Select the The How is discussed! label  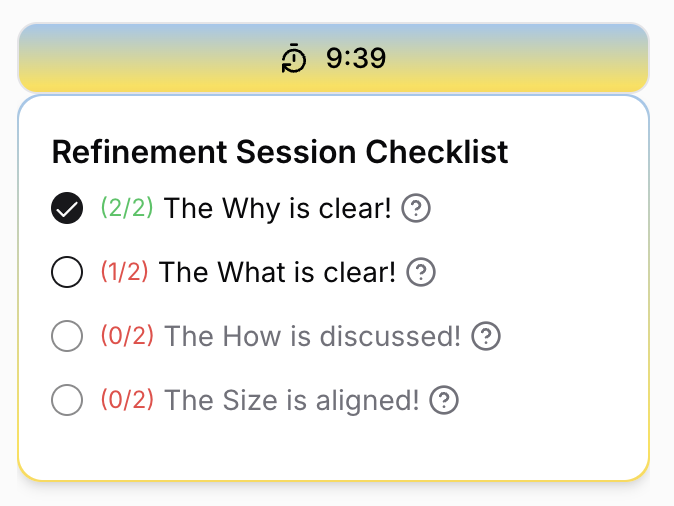click(x=312, y=336)
